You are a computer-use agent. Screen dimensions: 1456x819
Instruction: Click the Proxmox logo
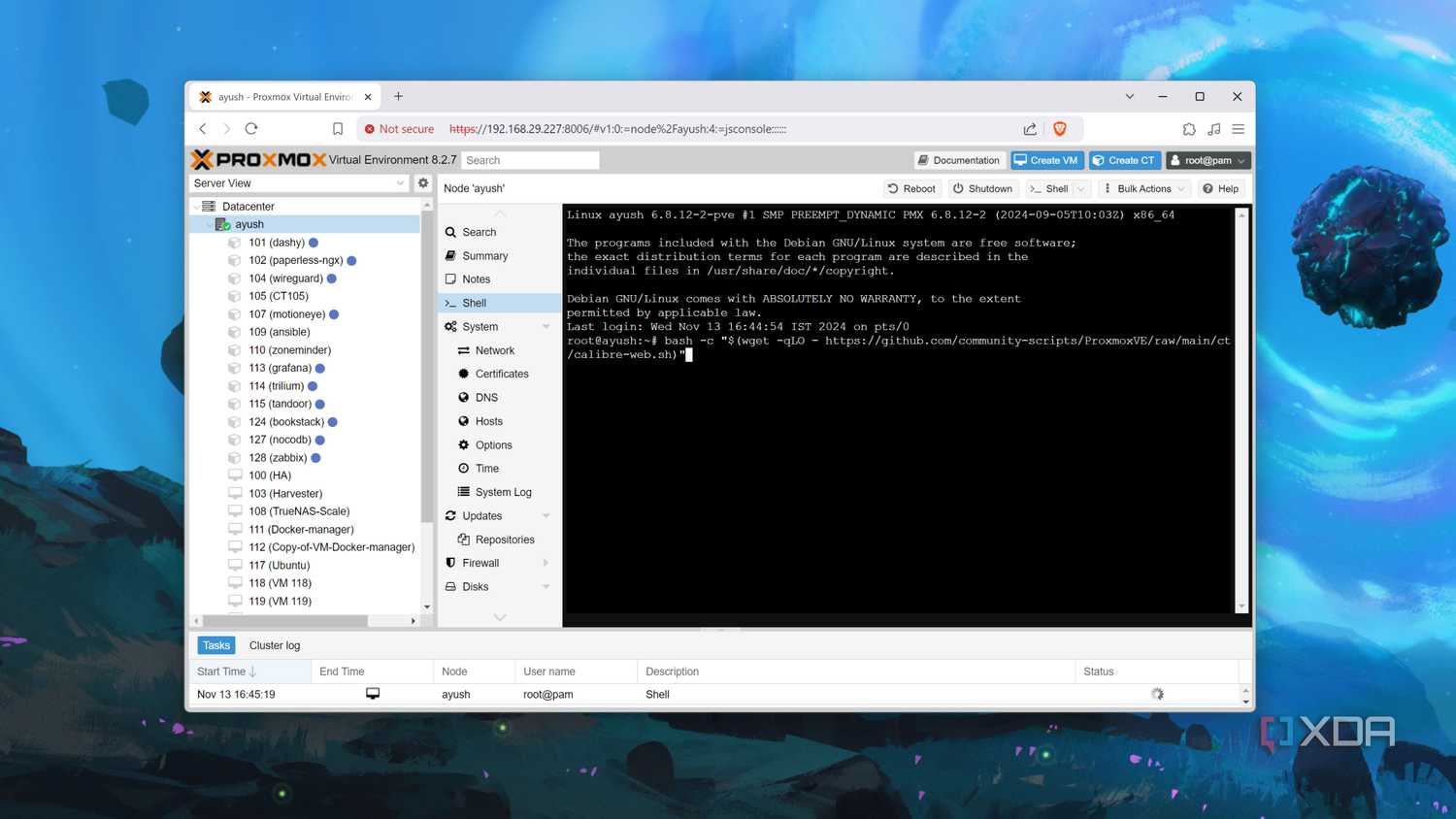pyautogui.click(x=259, y=159)
